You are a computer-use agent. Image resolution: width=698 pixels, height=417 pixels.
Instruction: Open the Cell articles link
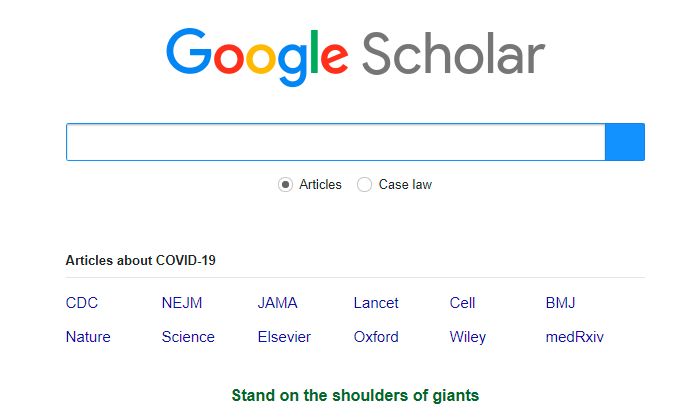coord(463,303)
